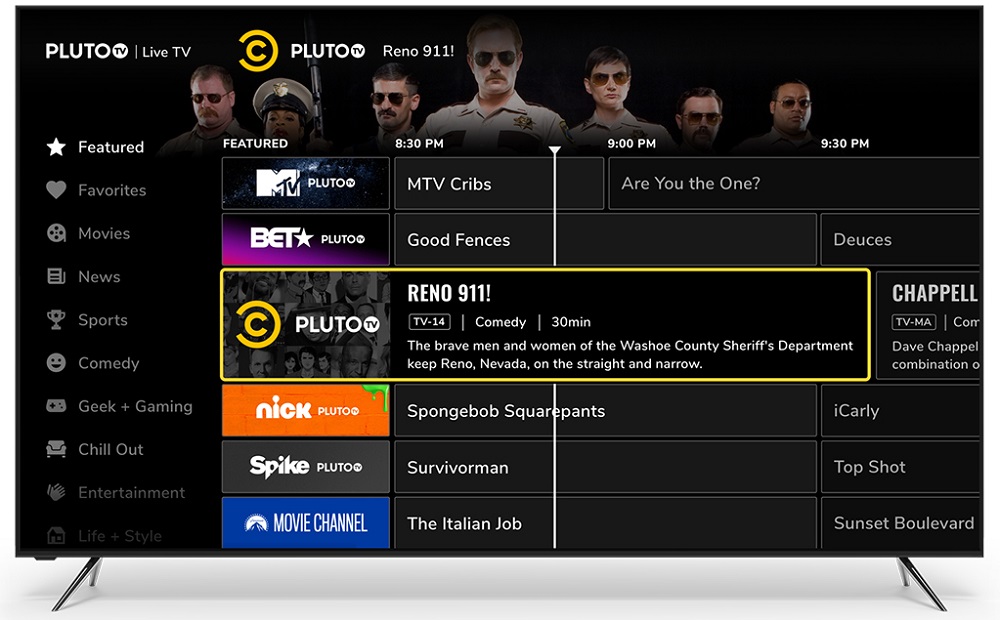Click the Pluto TV logo in top-left
Image resolution: width=1000 pixels, height=620 pixels.
pos(90,52)
